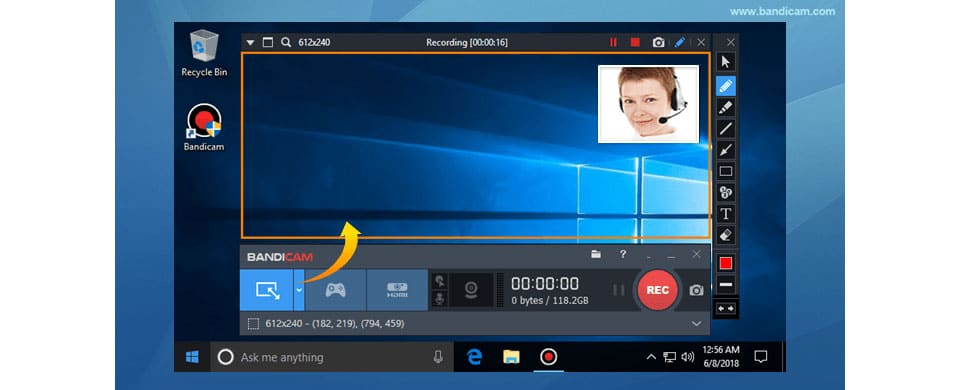Show hidden system tray icons
The height and width of the screenshot is (390, 954).
coord(651,357)
